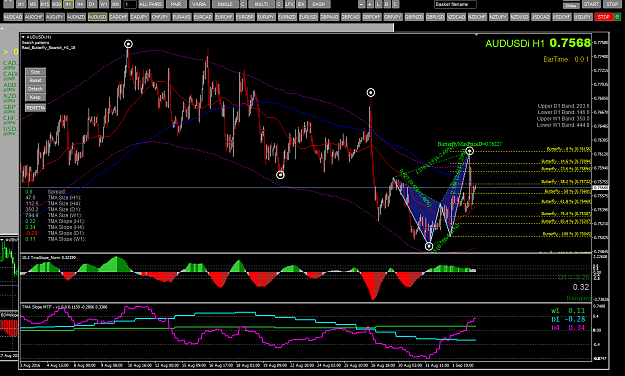Screen dimensions: 625x376
Task: Click the START button
Action: click(591, 4)
